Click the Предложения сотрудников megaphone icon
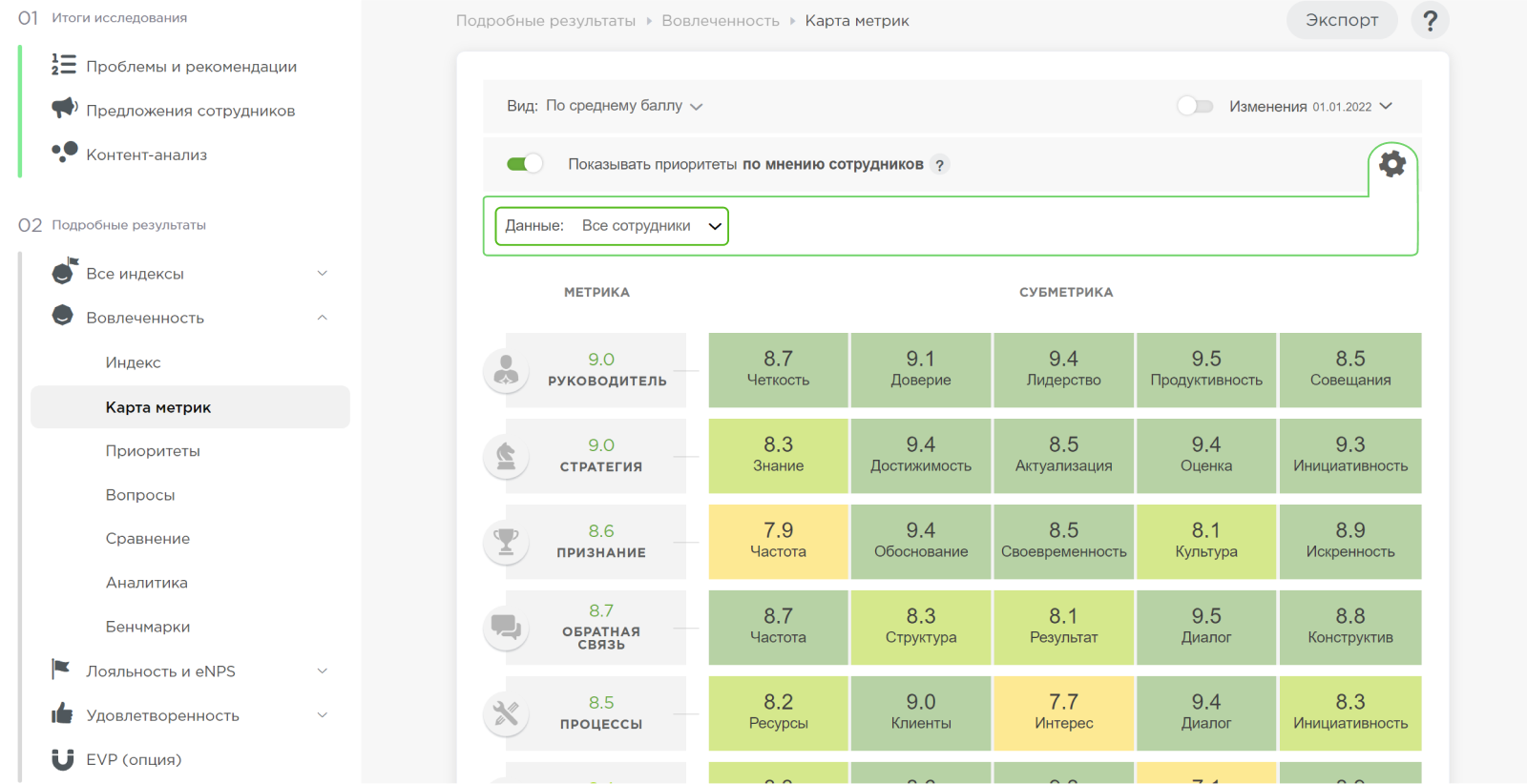 [x=64, y=108]
